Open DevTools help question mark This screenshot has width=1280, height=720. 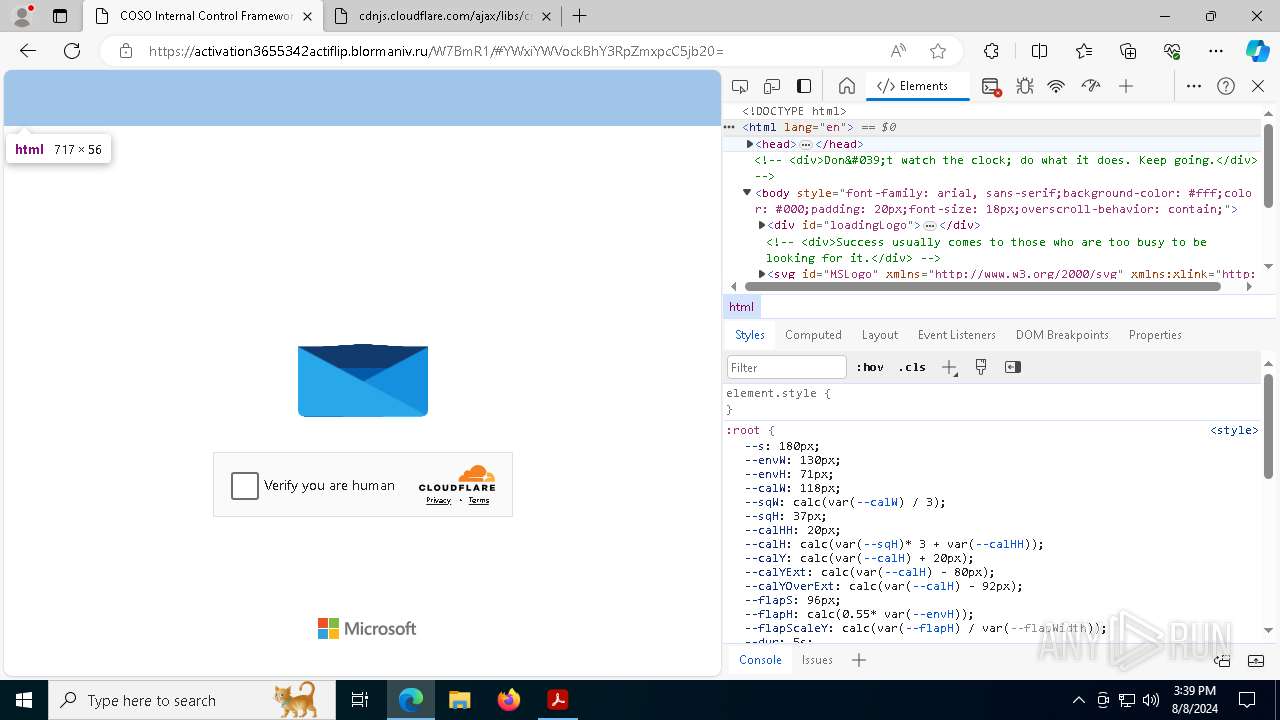point(1226,86)
